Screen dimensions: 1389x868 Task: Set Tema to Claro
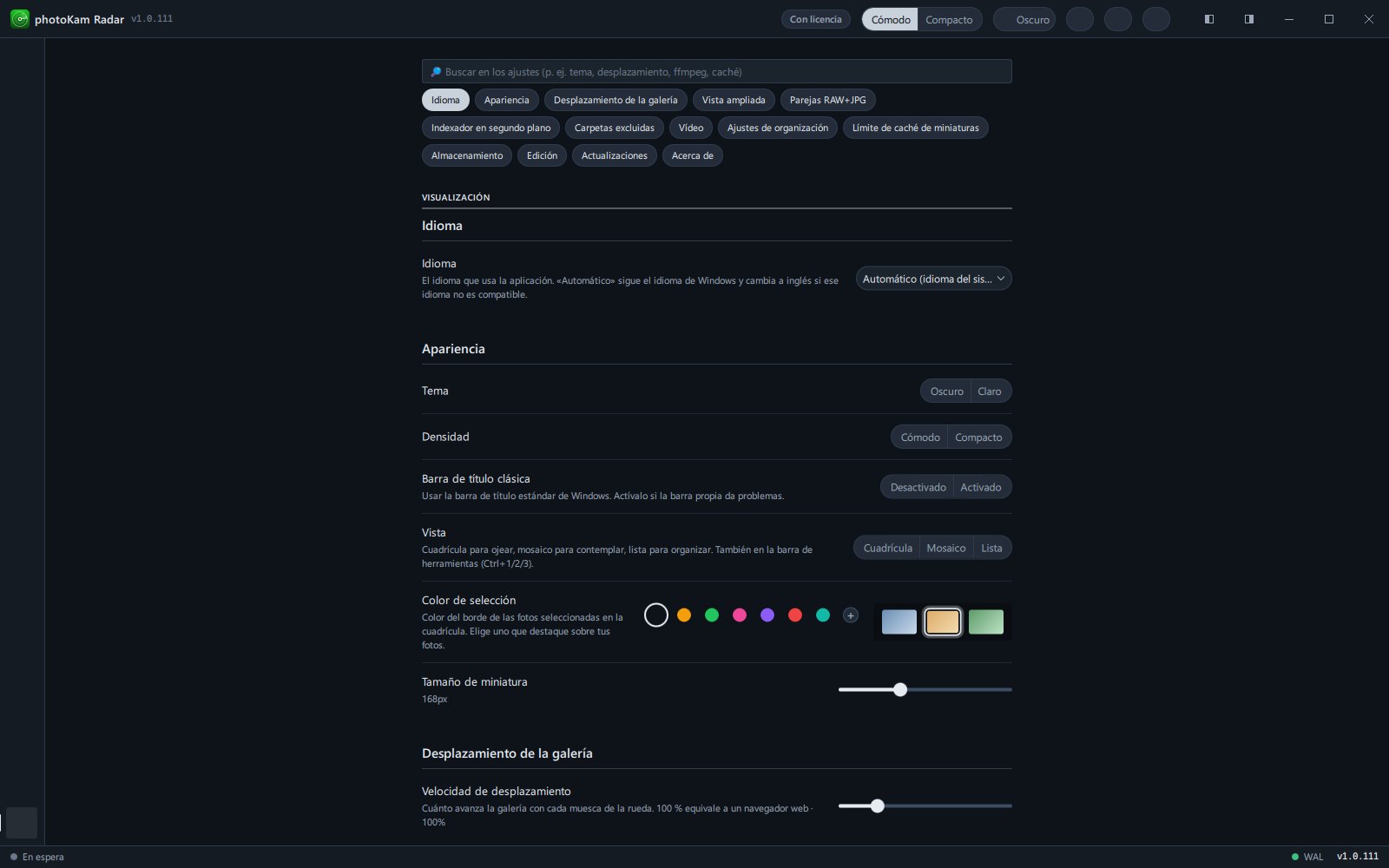tap(990, 391)
